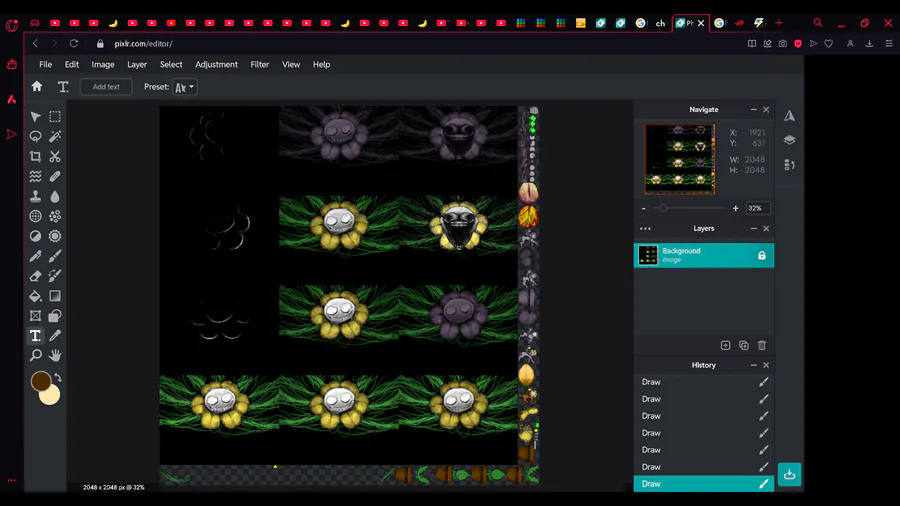Select the Hand pan tool
Viewport: 900px width, 506px height.
(55, 356)
